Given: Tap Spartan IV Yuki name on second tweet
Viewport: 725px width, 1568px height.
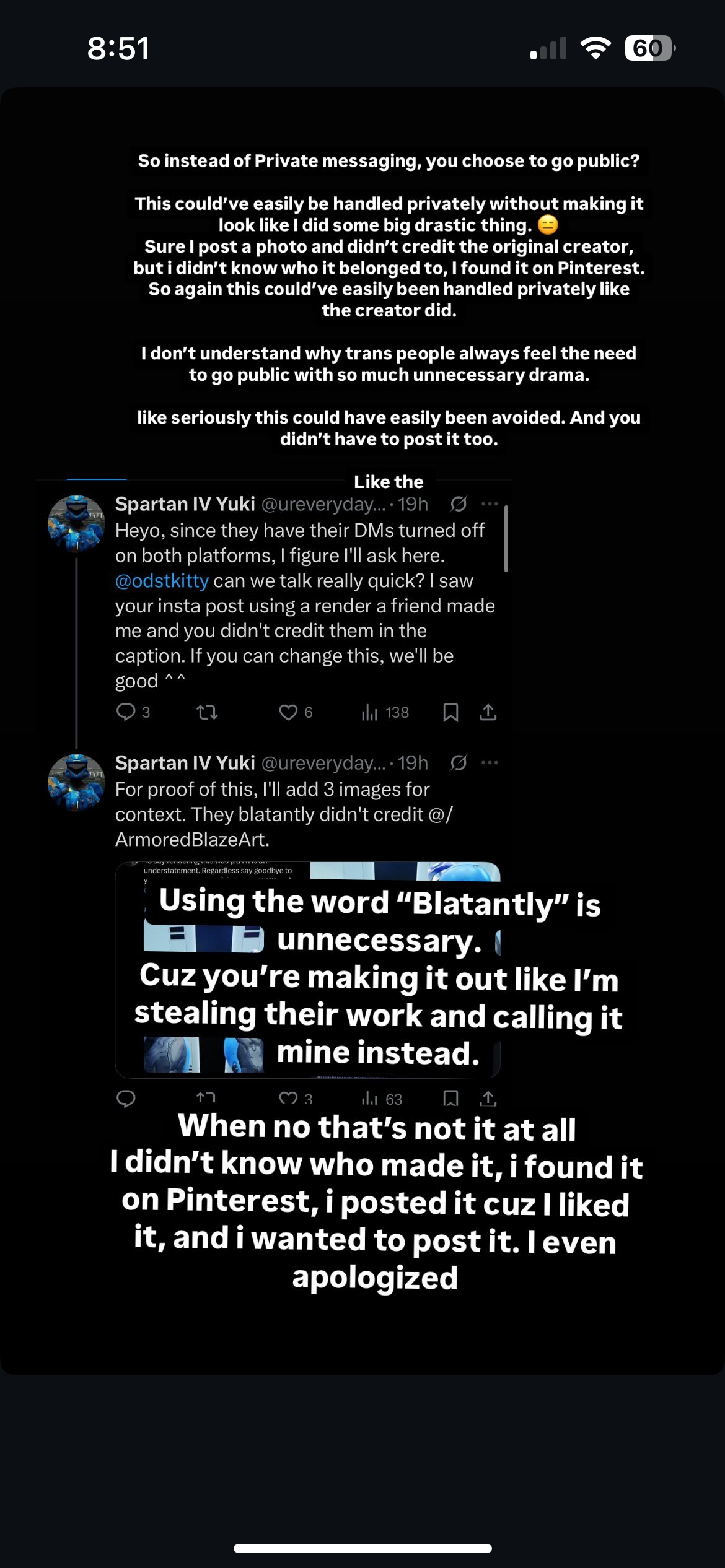Looking at the screenshot, I should click(x=185, y=763).
